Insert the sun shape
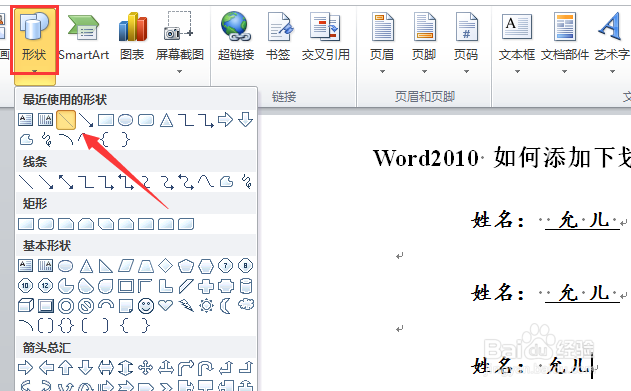The image size is (631, 391). [x=206, y=306]
